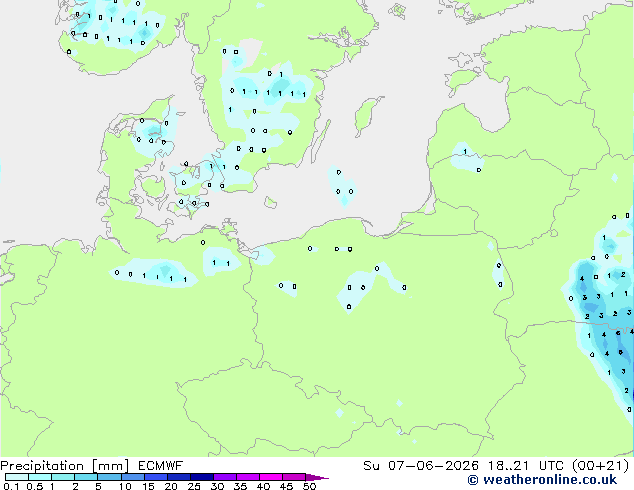Click the above-50 arrow tip of legend

pos(317,477)
